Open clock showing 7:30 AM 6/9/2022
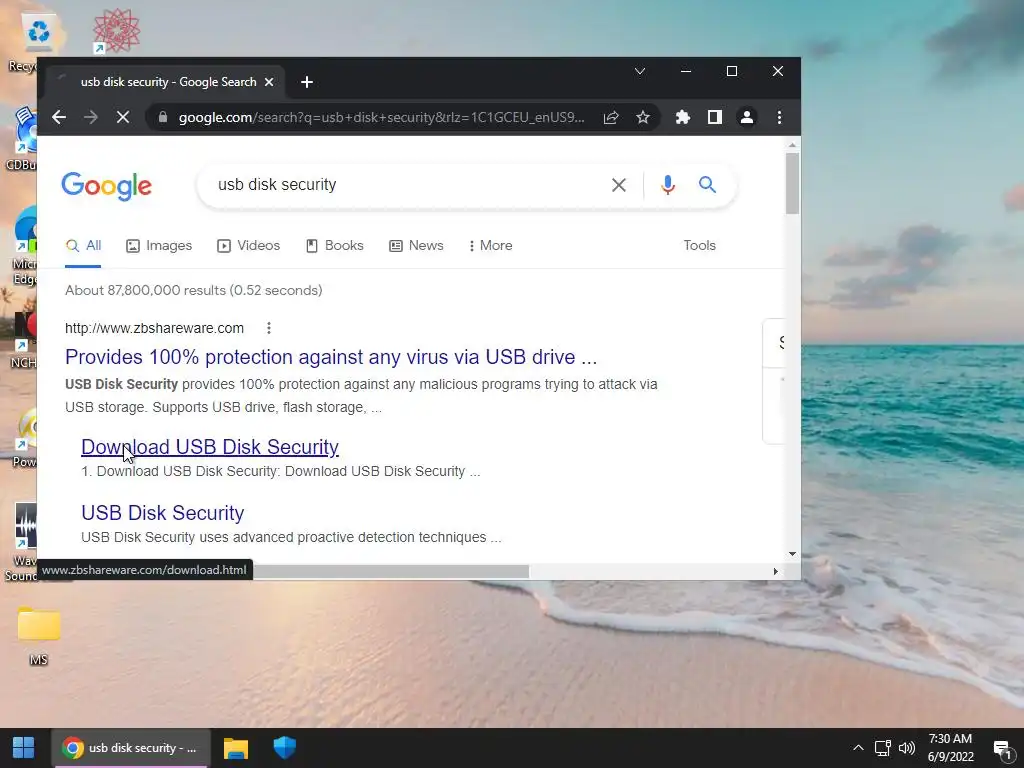Viewport: 1024px width, 768px height. coord(950,748)
